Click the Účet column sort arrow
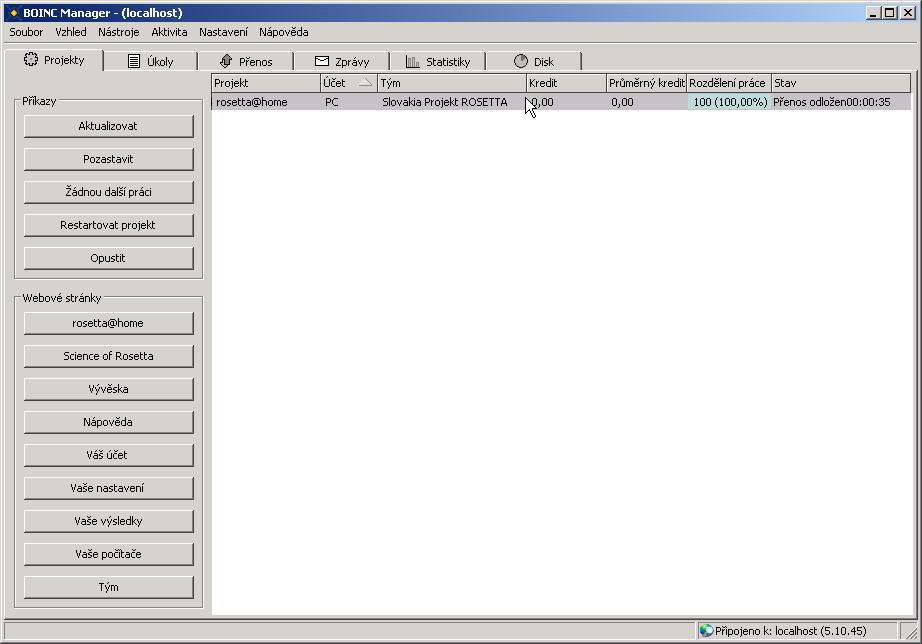The height and width of the screenshot is (644, 922). [365, 83]
